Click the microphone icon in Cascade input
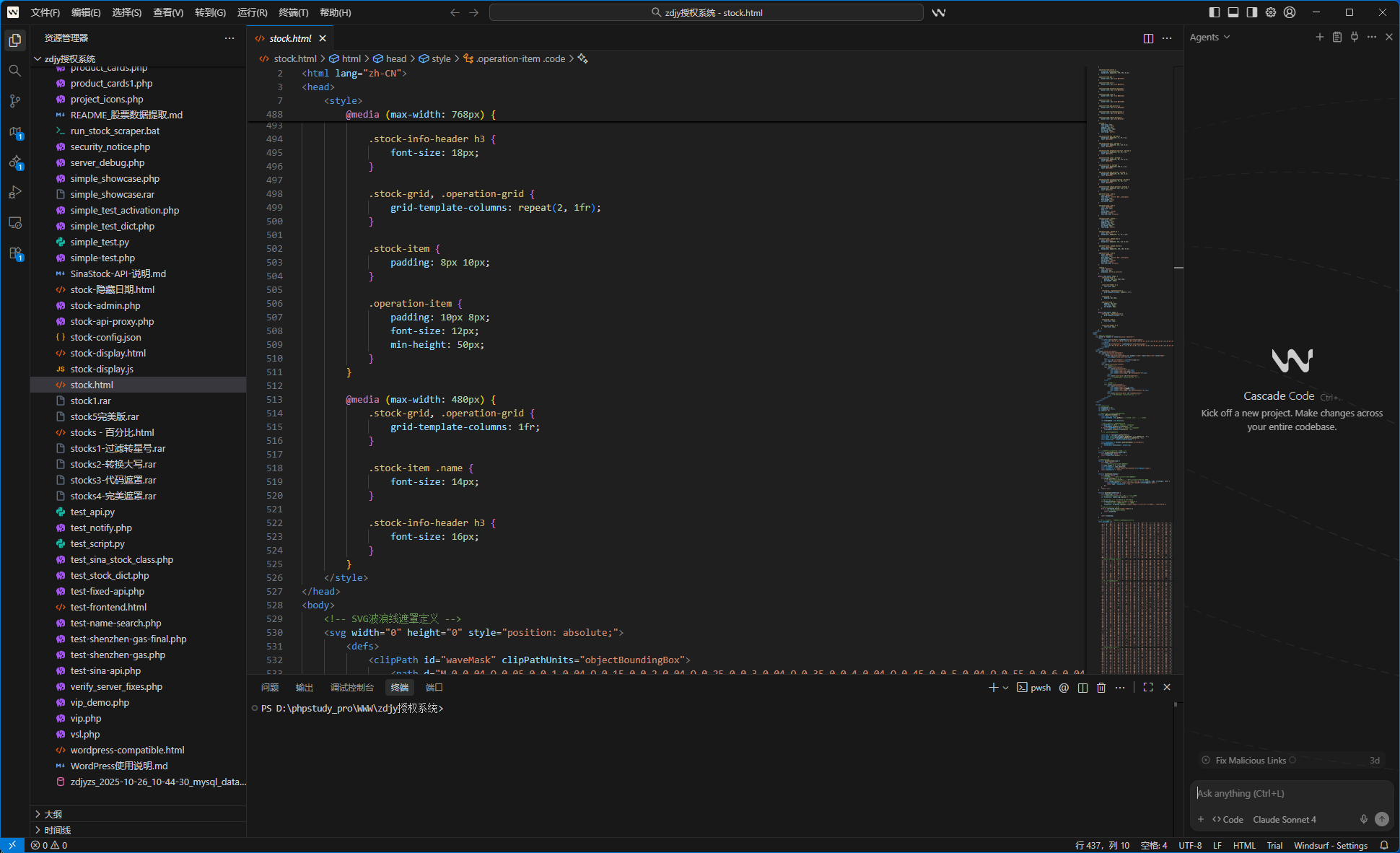The width and height of the screenshot is (1400, 853). [1363, 819]
